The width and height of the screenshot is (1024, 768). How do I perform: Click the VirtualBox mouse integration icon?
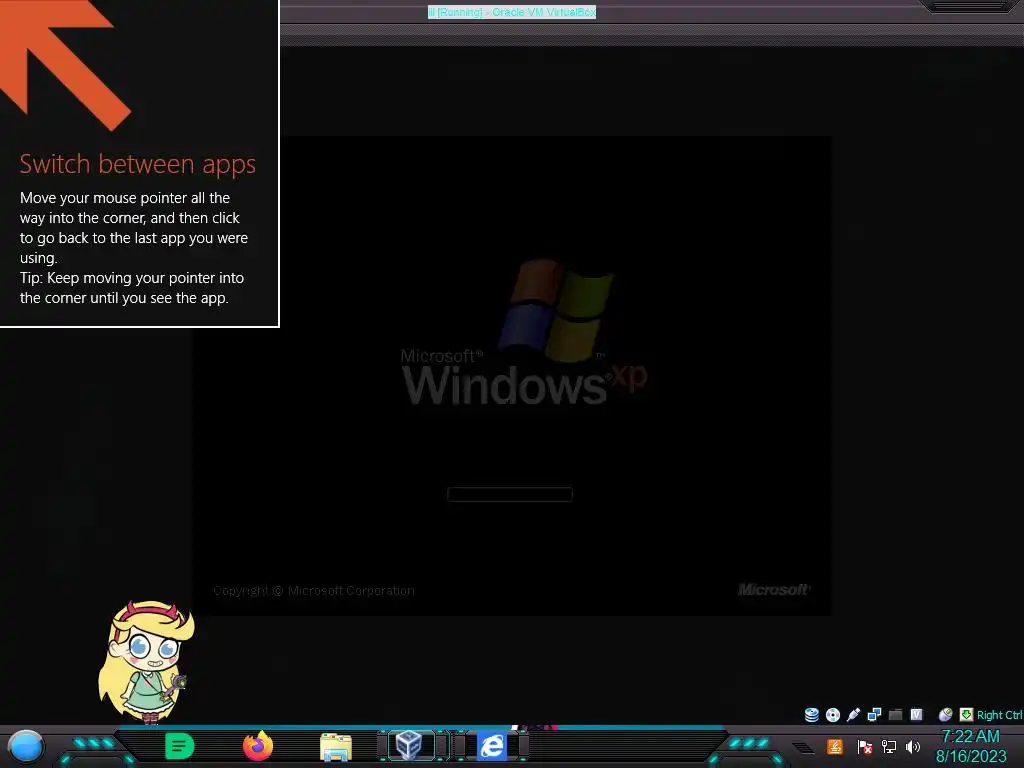[x=945, y=714]
